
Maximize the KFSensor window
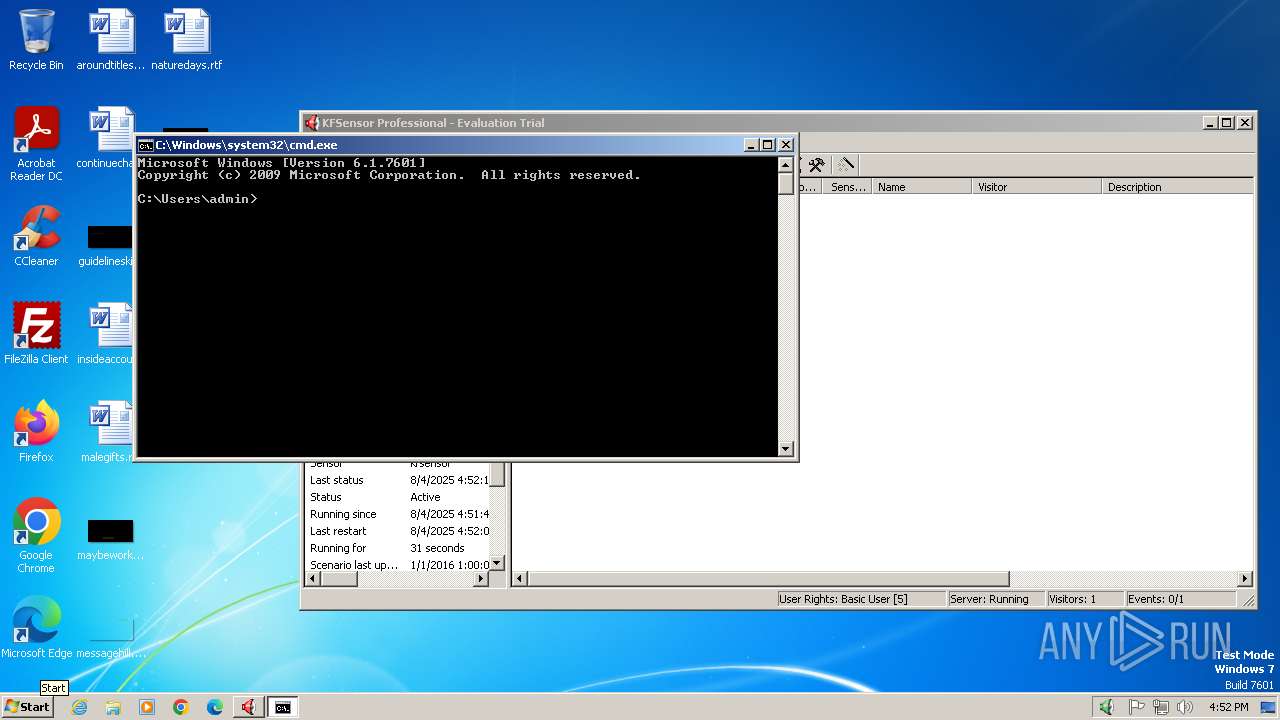pyautogui.click(x=1227, y=123)
